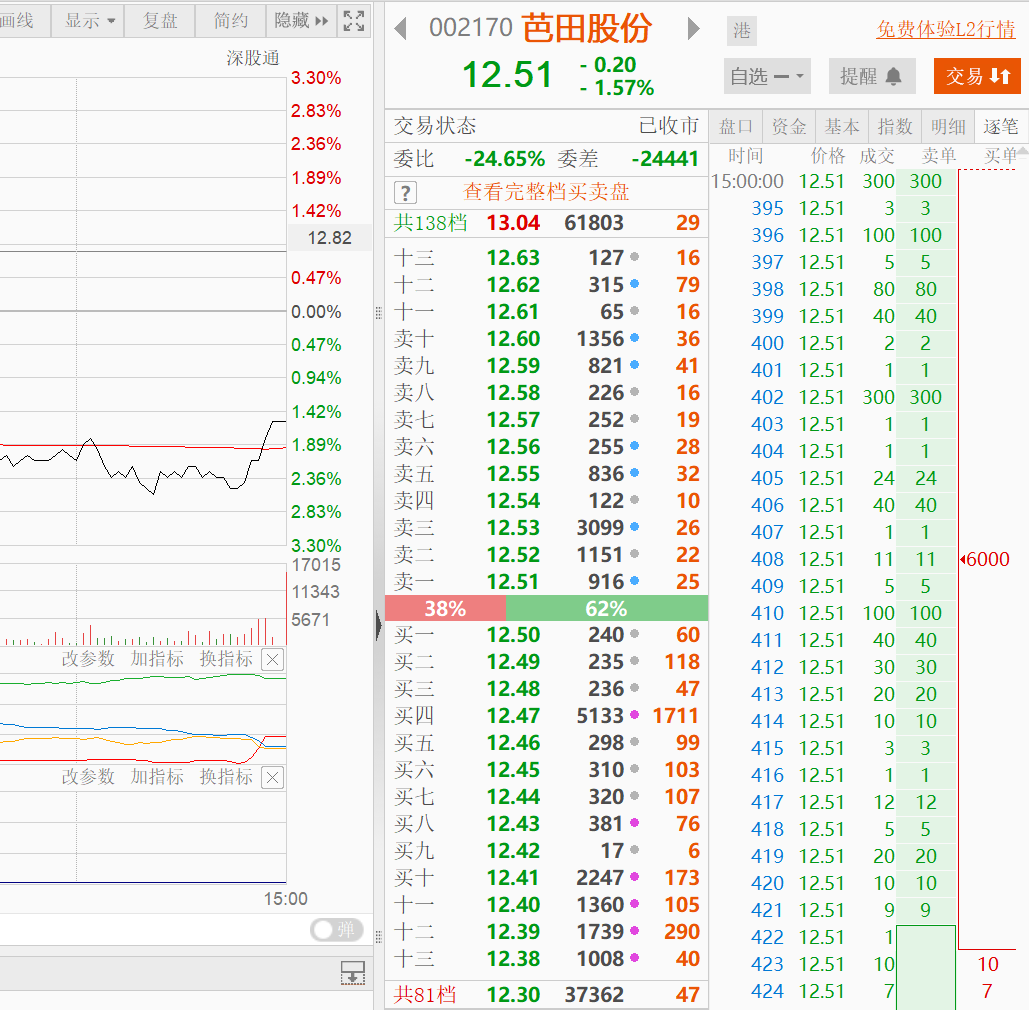Click 卖十 price 12.60
The width and height of the screenshot is (1029, 1018).
[513, 339]
